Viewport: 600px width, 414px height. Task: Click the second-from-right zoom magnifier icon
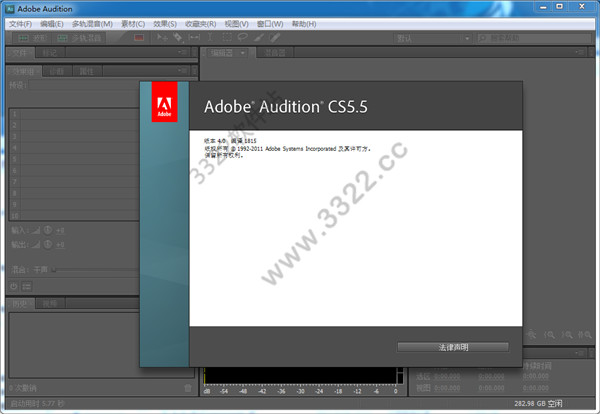pyautogui.click(x=567, y=335)
